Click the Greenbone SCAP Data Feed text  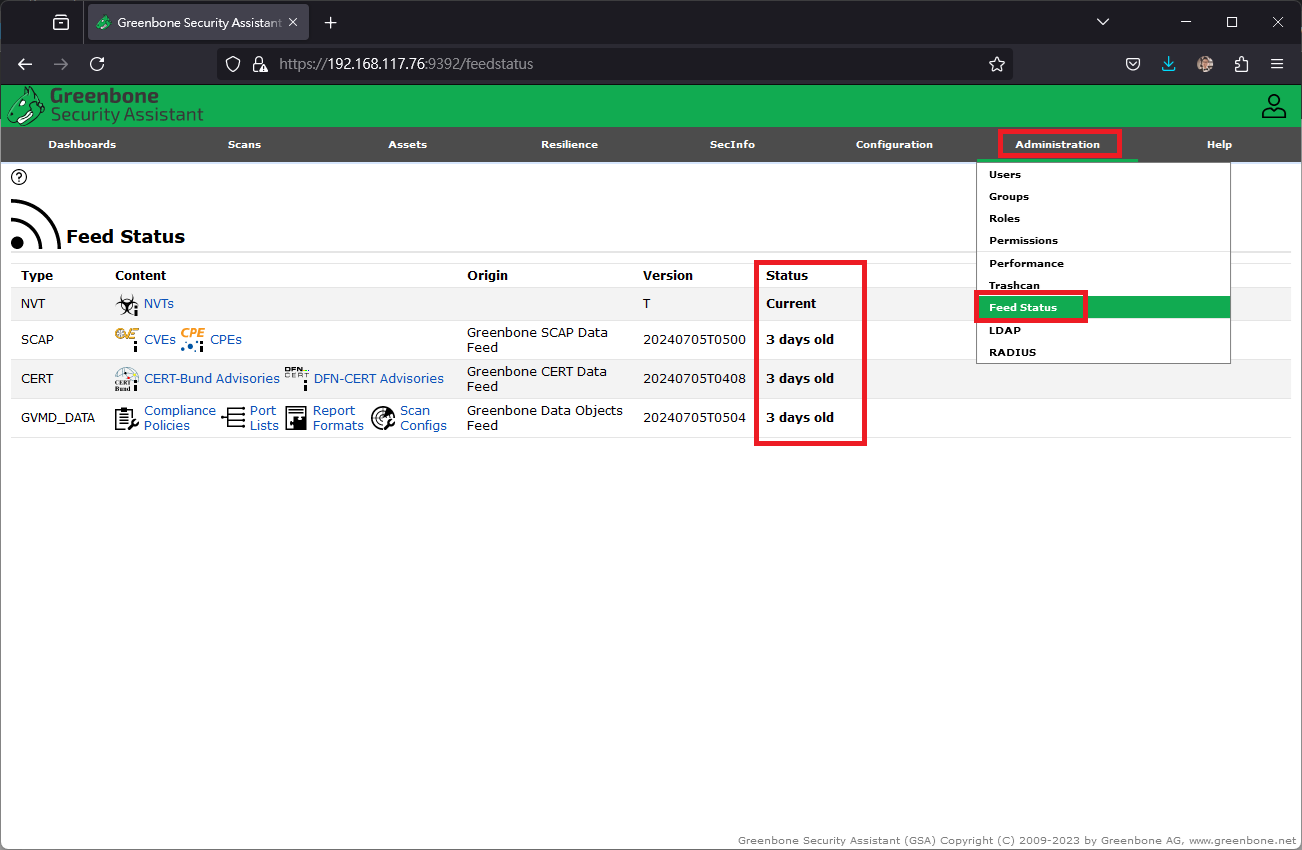(537, 340)
